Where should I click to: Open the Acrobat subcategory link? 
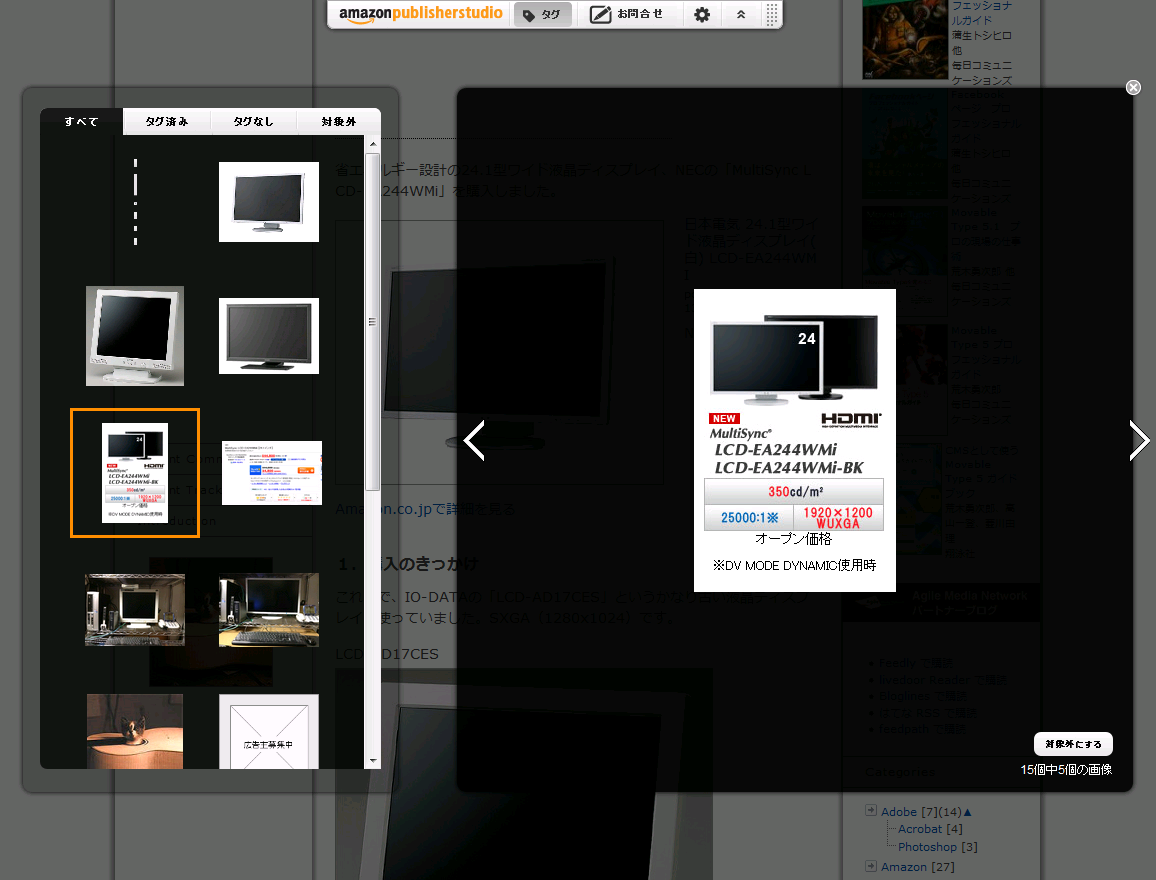coord(920,829)
